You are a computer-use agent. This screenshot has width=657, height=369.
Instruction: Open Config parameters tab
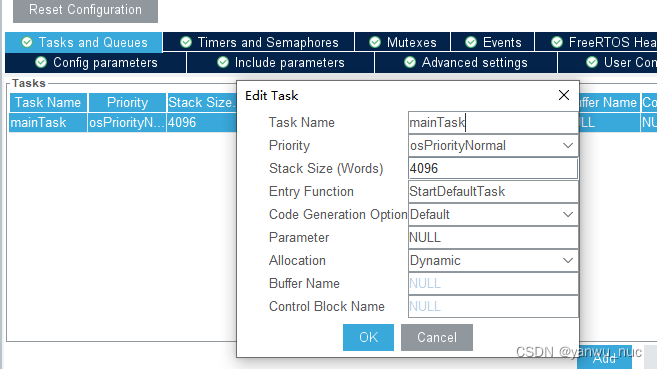[96, 63]
